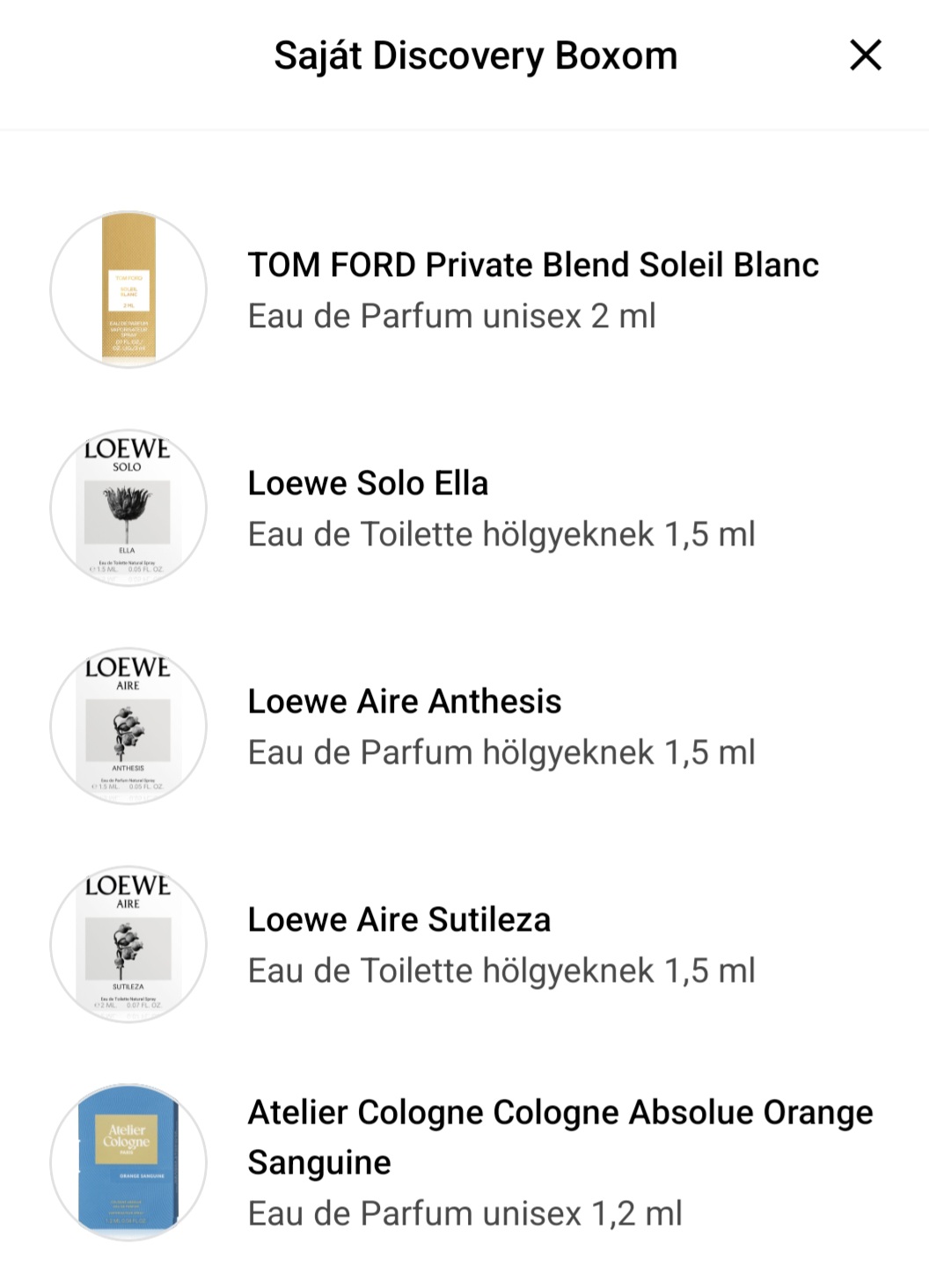Tap the Eau de Parfum unisex 2 ml description

(451, 316)
